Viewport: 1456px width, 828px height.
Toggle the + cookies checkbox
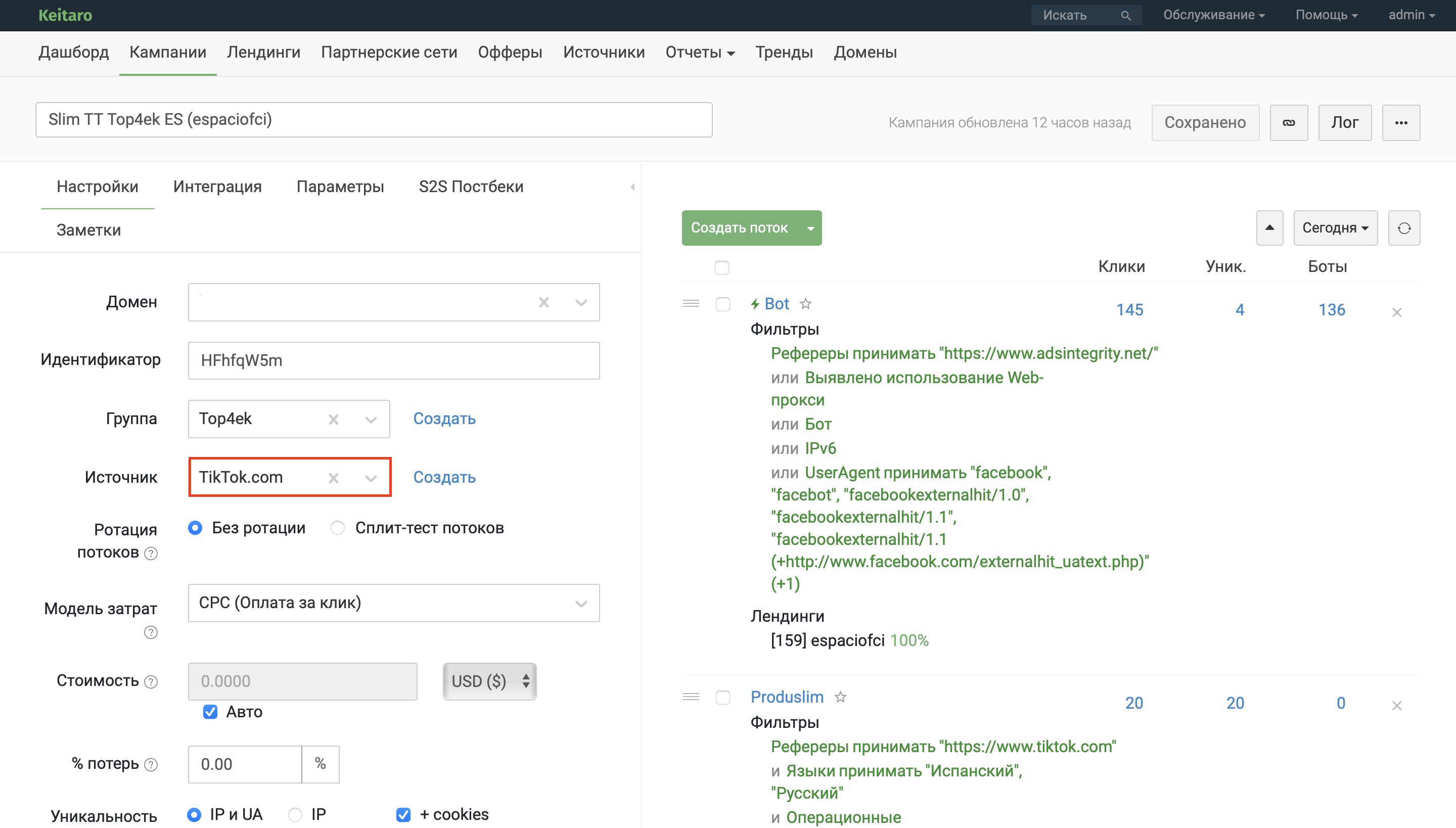tap(403, 814)
